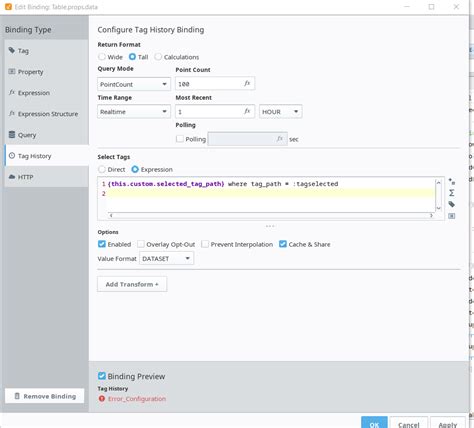Click the tag browser icon beside editor
474x428 pixels.
pos(452,204)
